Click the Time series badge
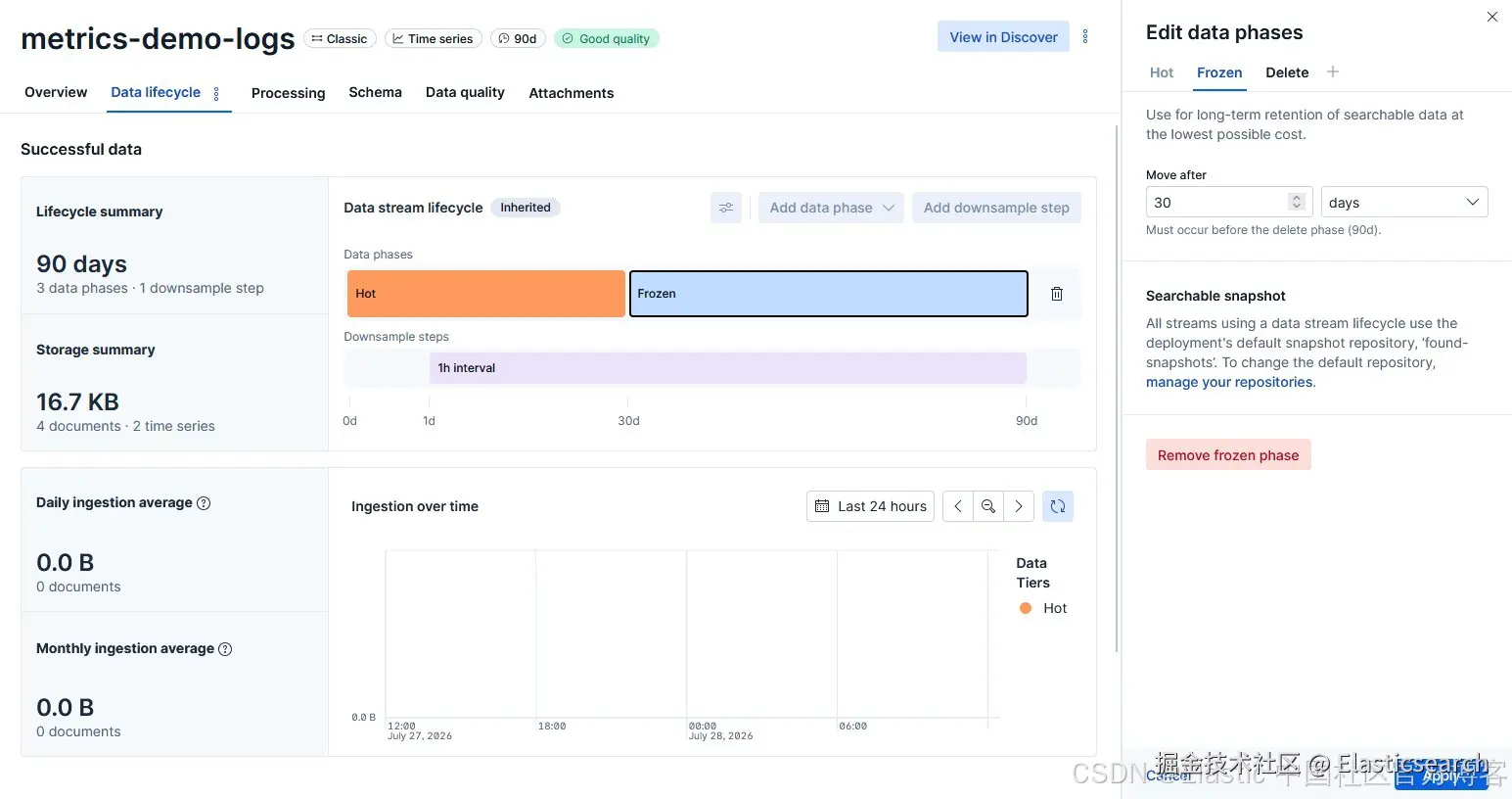The width and height of the screenshot is (1512, 799). 433,38
